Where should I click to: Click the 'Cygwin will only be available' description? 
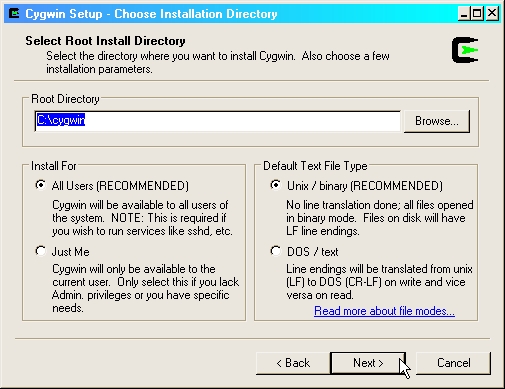pyautogui.click(x=146, y=289)
